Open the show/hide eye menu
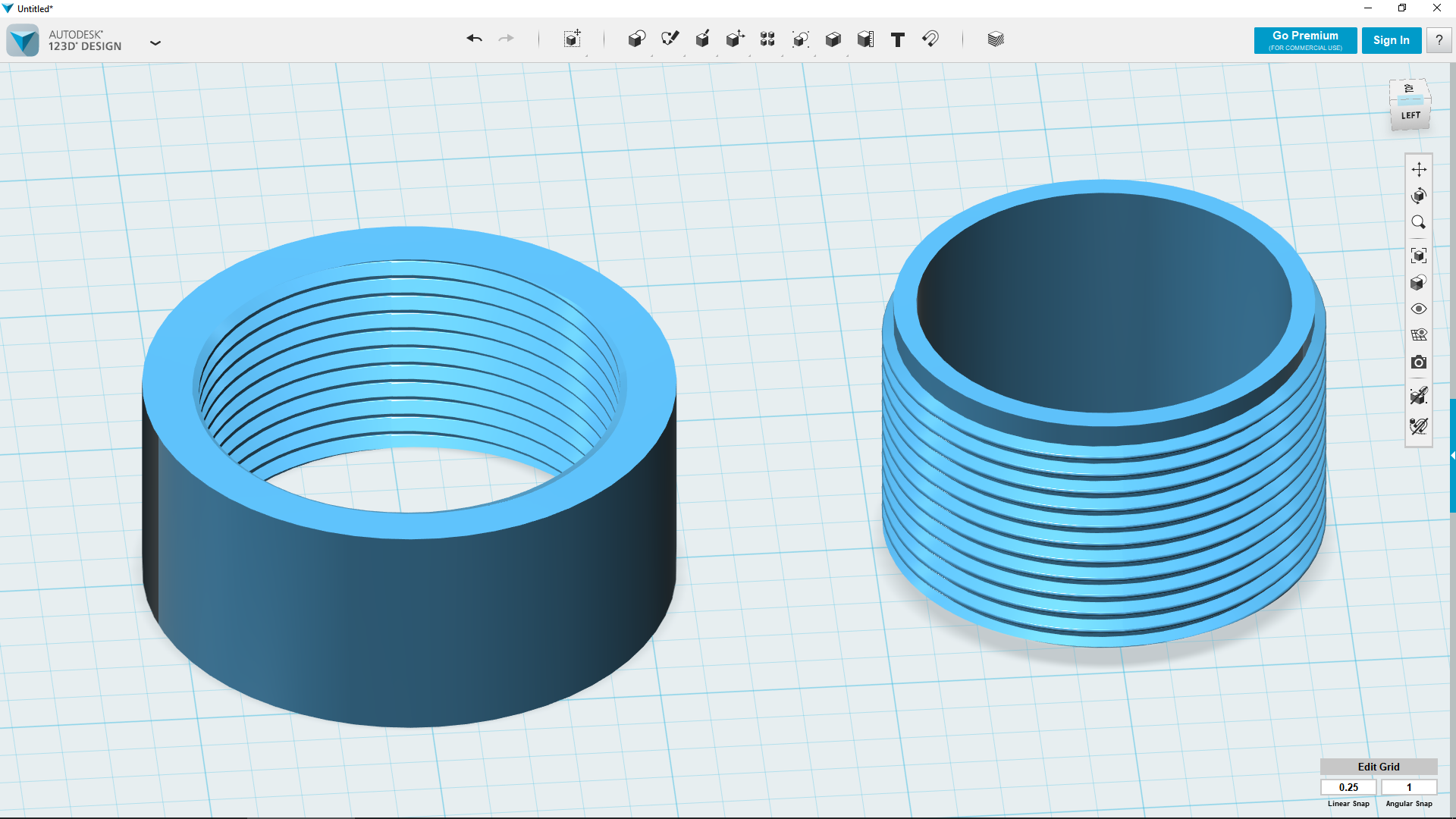The image size is (1456, 819). (x=1419, y=309)
